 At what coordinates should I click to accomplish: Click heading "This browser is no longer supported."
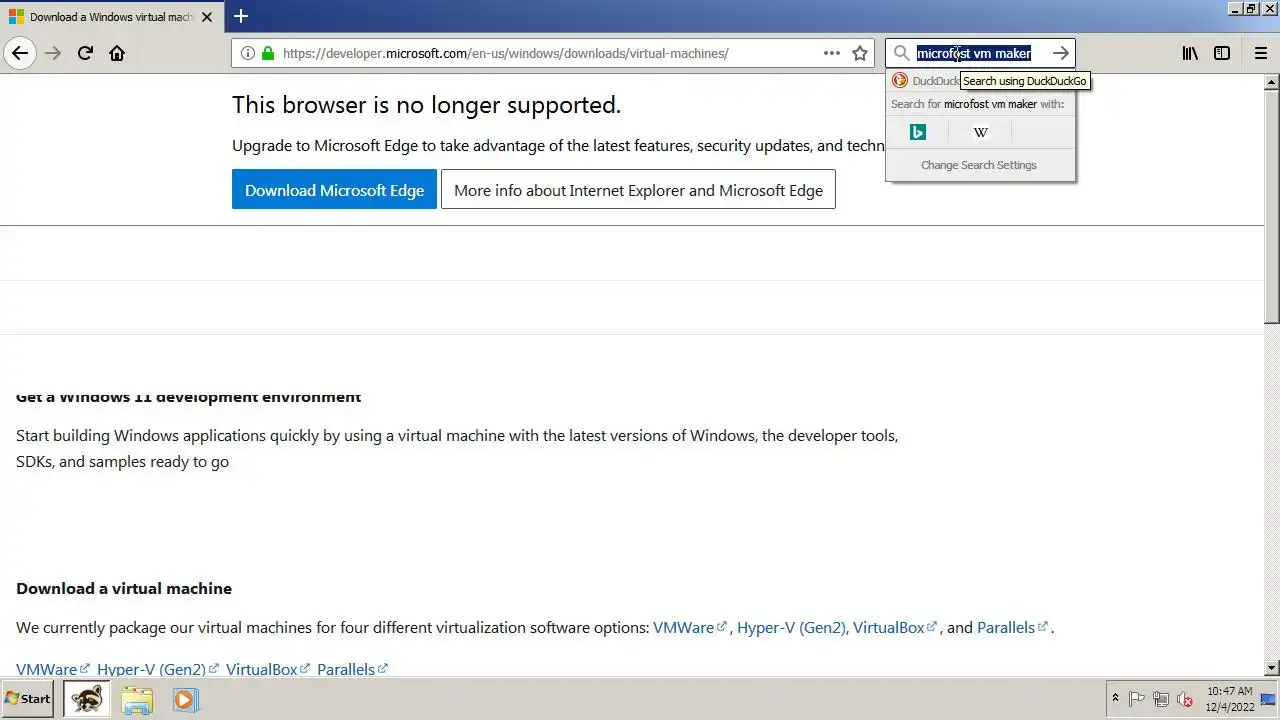[x=426, y=105]
